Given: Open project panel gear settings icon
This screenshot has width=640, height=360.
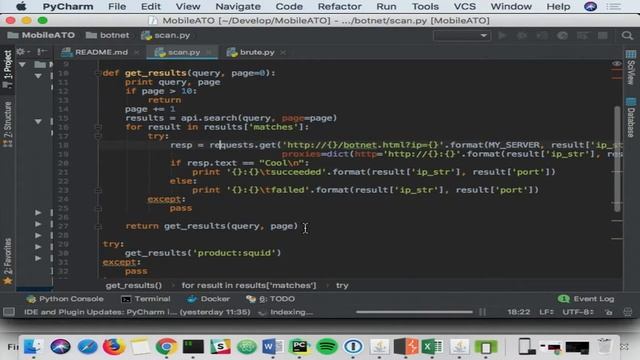Looking at the screenshot, I should 20,51.
